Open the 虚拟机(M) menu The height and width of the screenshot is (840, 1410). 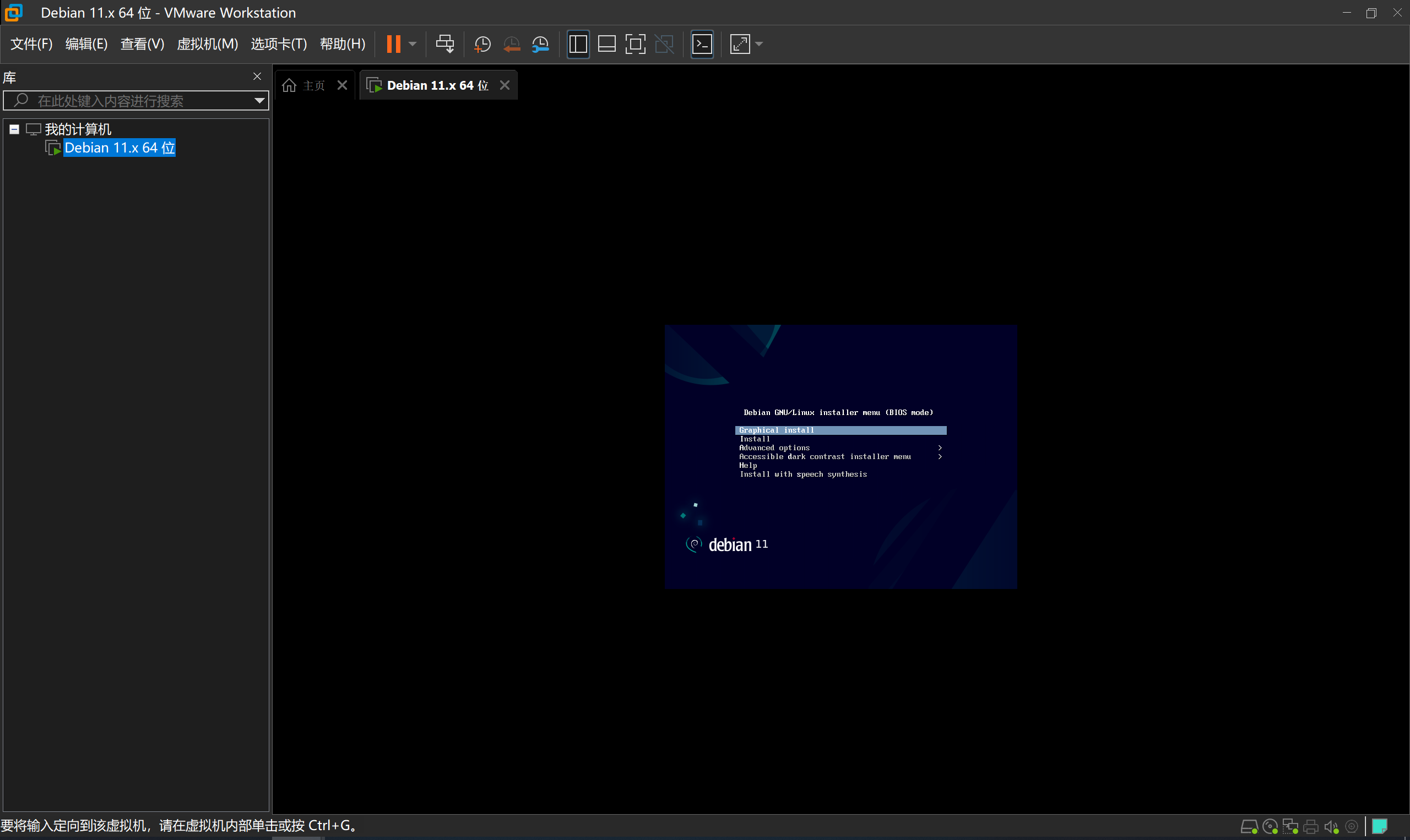click(x=207, y=43)
